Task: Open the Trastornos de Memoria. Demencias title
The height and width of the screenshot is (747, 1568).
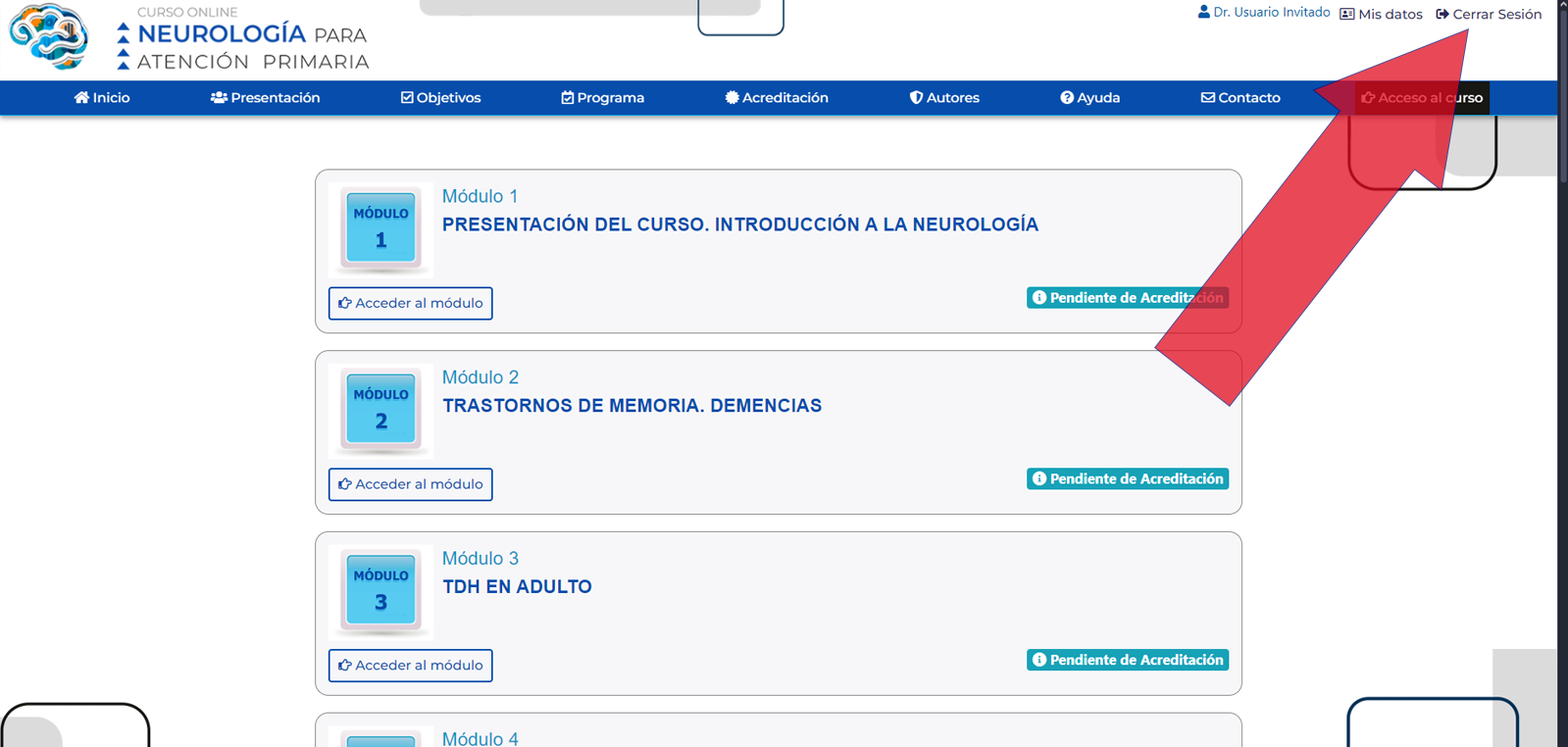Action: pyautogui.click(x=632, y=406)
